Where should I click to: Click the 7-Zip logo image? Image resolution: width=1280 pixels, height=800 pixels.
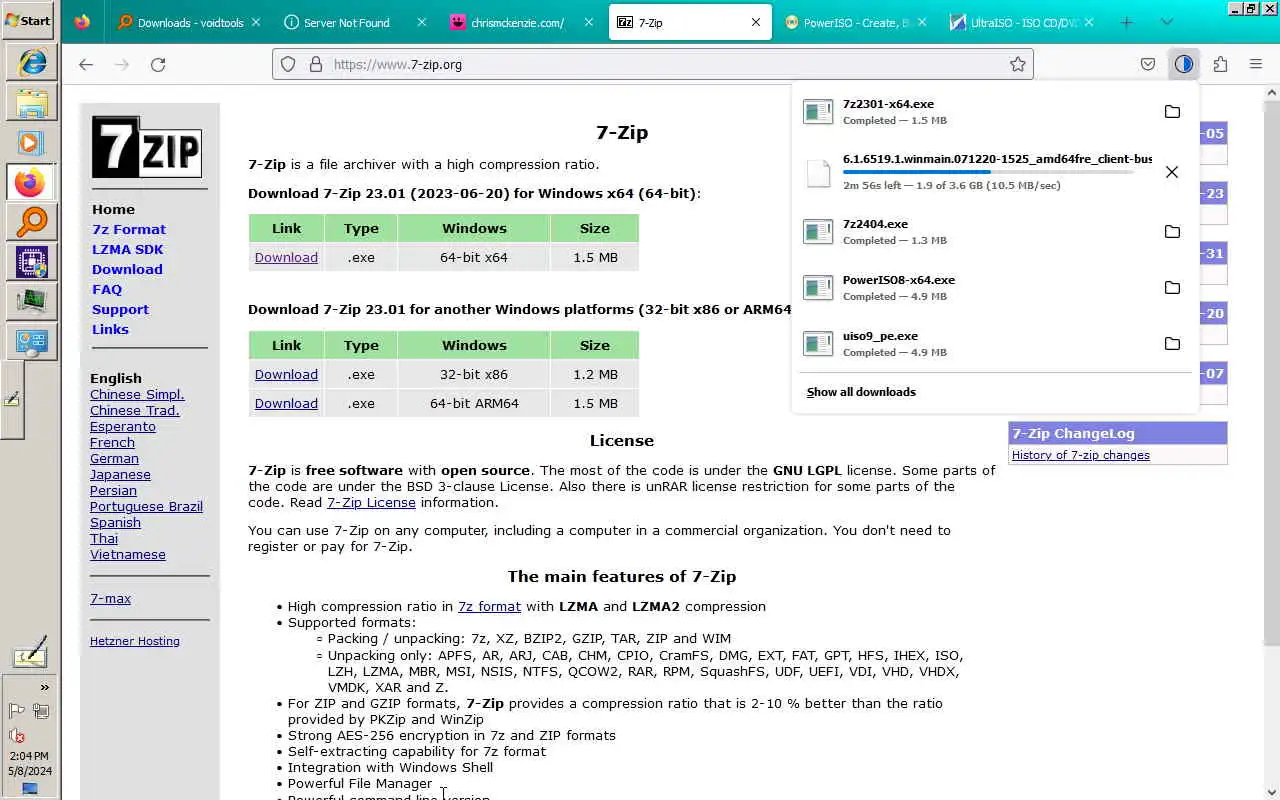tap(147, 147)
